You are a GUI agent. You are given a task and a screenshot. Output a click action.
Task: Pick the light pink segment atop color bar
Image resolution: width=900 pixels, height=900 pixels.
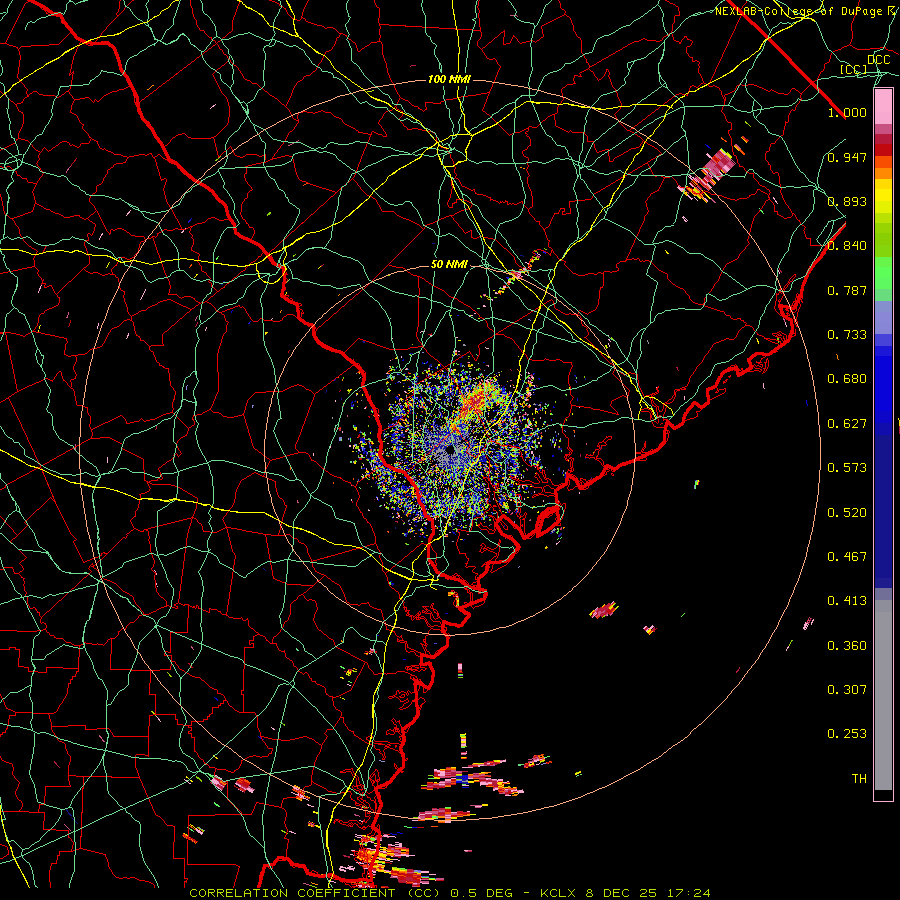883,107
